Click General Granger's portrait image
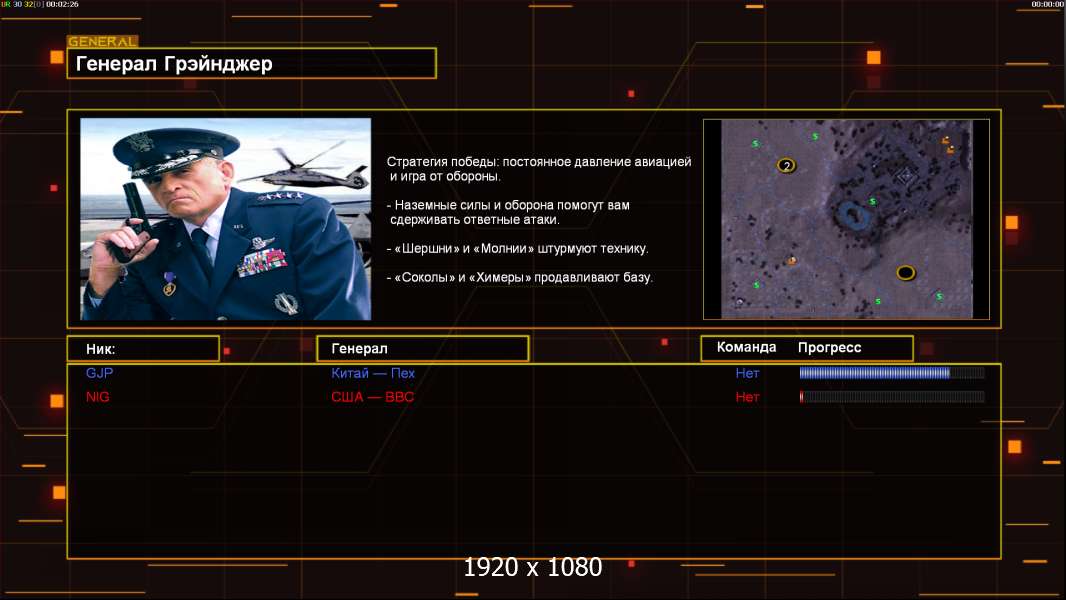The height and width of the screenshot is (600, 1066). tap(225, 219)
